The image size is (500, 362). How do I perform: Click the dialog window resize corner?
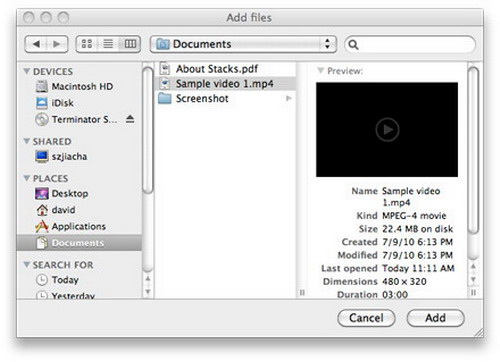pyautogui.click(x=479, y=332)
